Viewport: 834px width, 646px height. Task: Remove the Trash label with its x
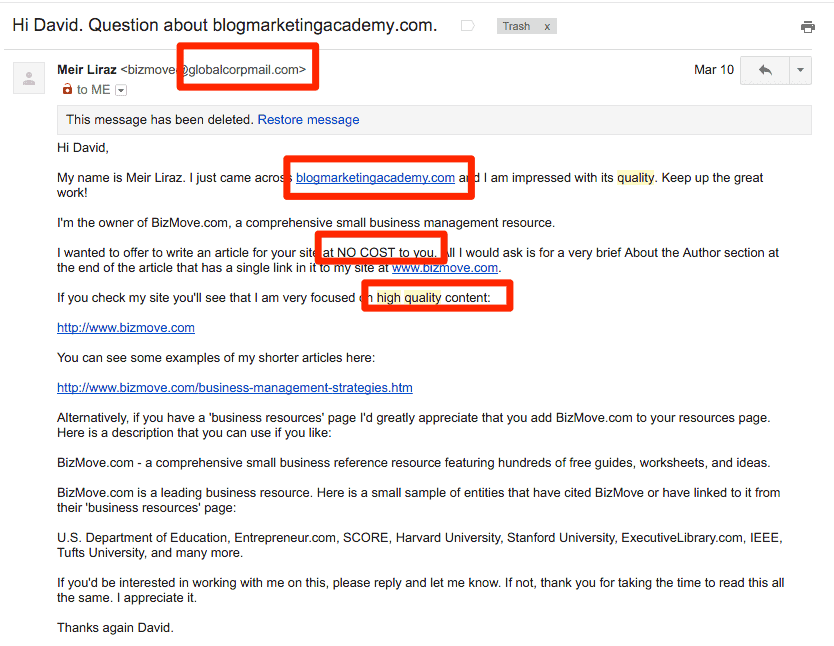tap(547, 27)
